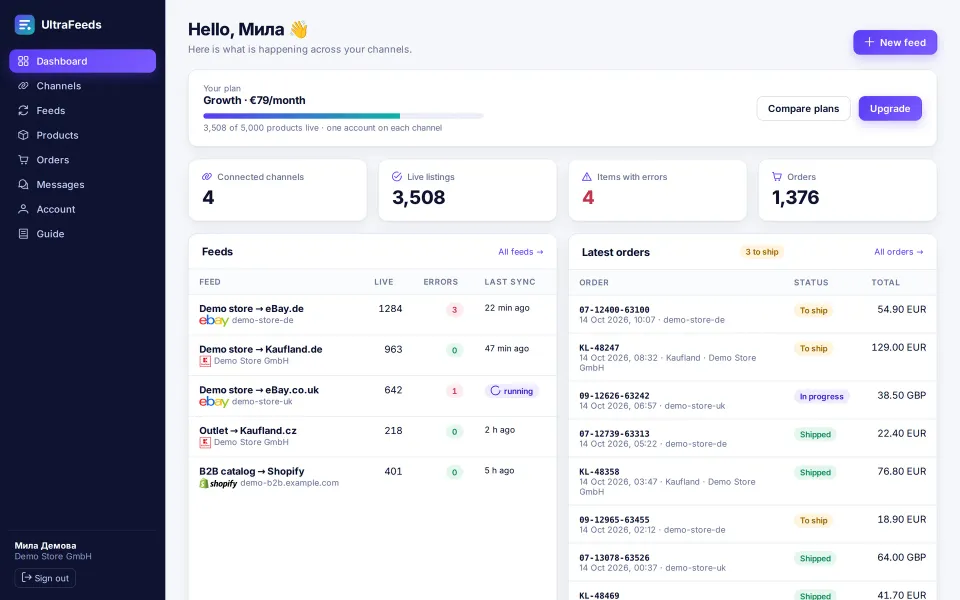The image size is (960, 600).
Task: Sign out of the account
Action: pyautogui.click(x=45, y=578)
